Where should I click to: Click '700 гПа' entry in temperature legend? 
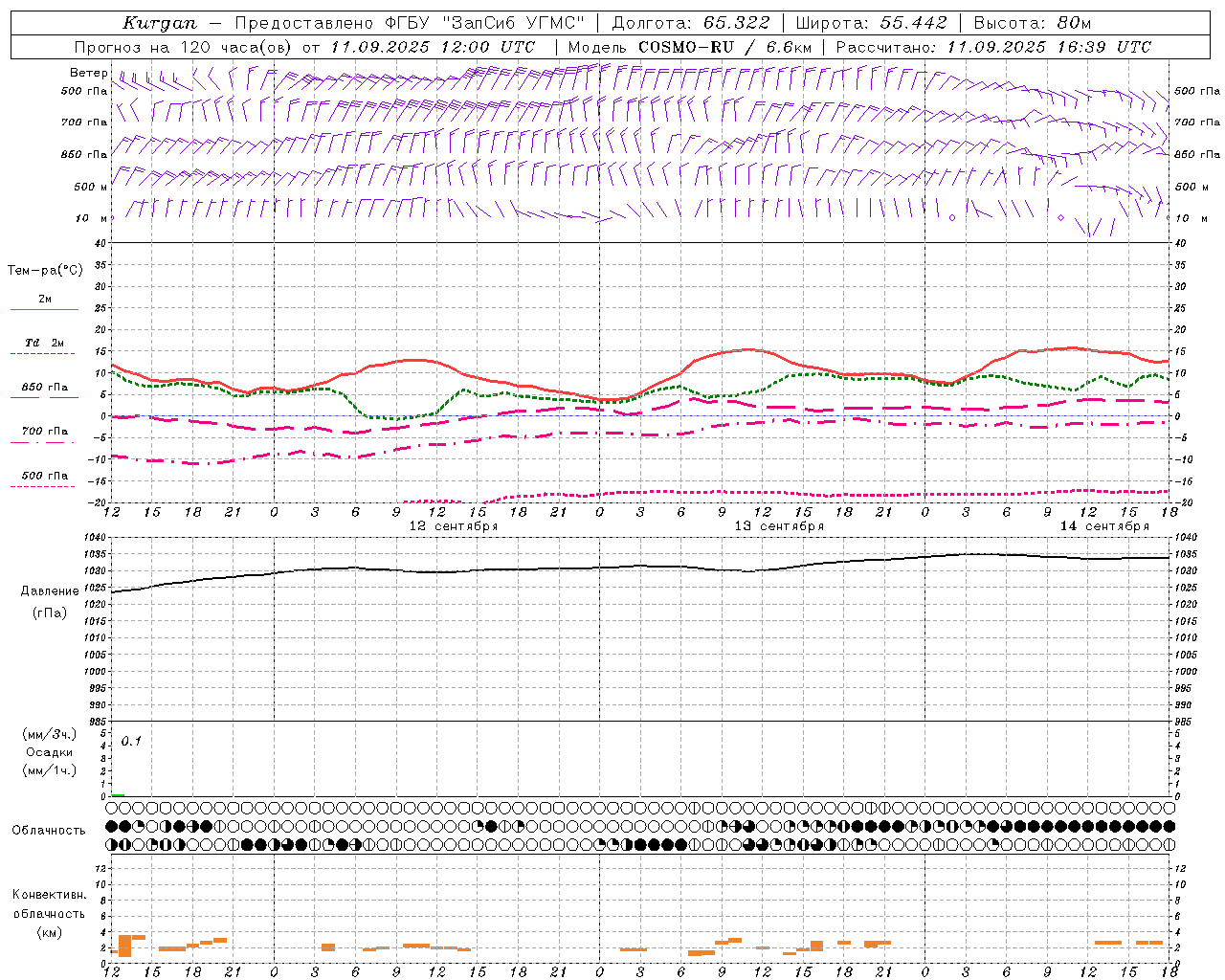click(x=45, y=432)
